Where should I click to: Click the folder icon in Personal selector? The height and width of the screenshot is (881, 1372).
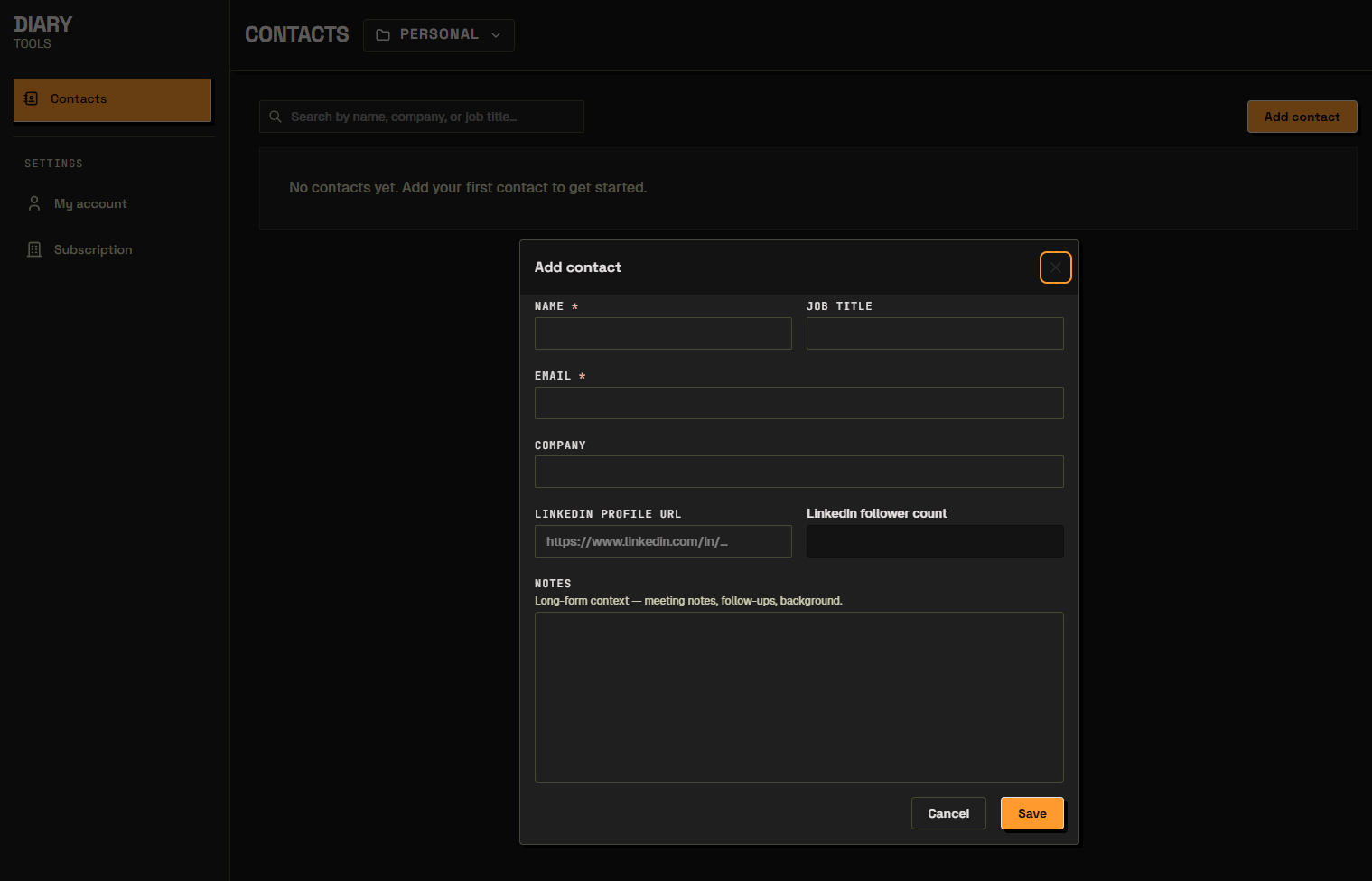383,35
